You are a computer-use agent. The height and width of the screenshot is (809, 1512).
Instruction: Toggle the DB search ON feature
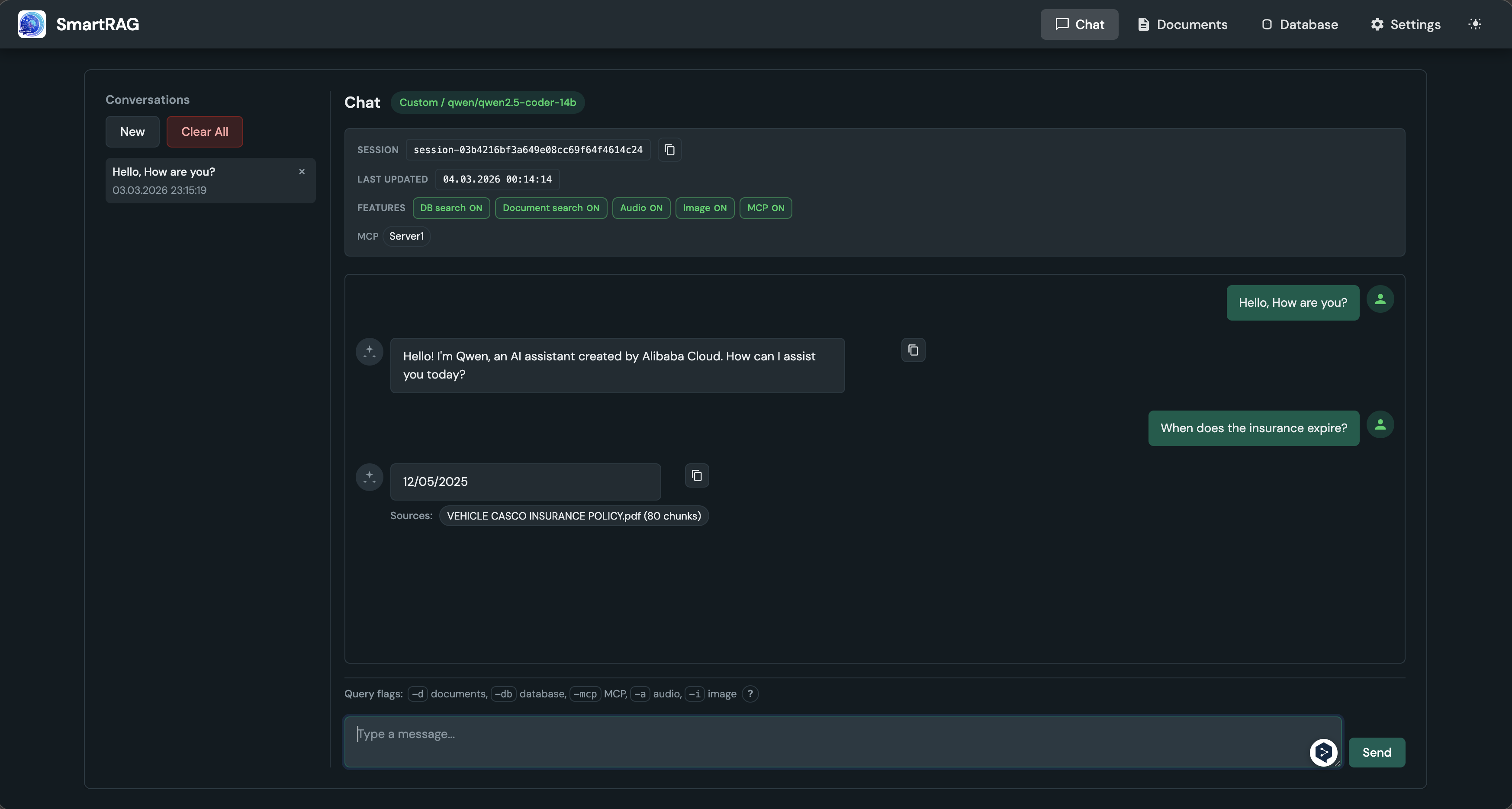tap(451, 208)
